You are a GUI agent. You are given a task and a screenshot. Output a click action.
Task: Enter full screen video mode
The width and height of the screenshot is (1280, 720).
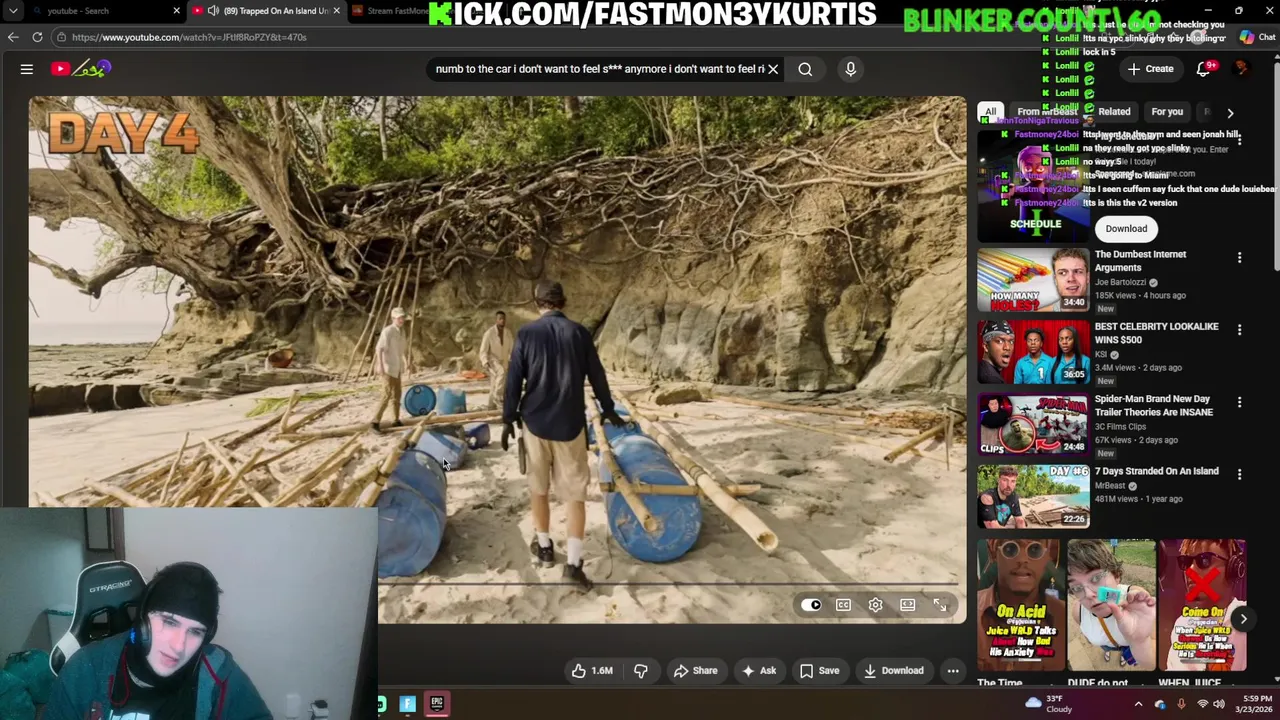coord(940,605)
